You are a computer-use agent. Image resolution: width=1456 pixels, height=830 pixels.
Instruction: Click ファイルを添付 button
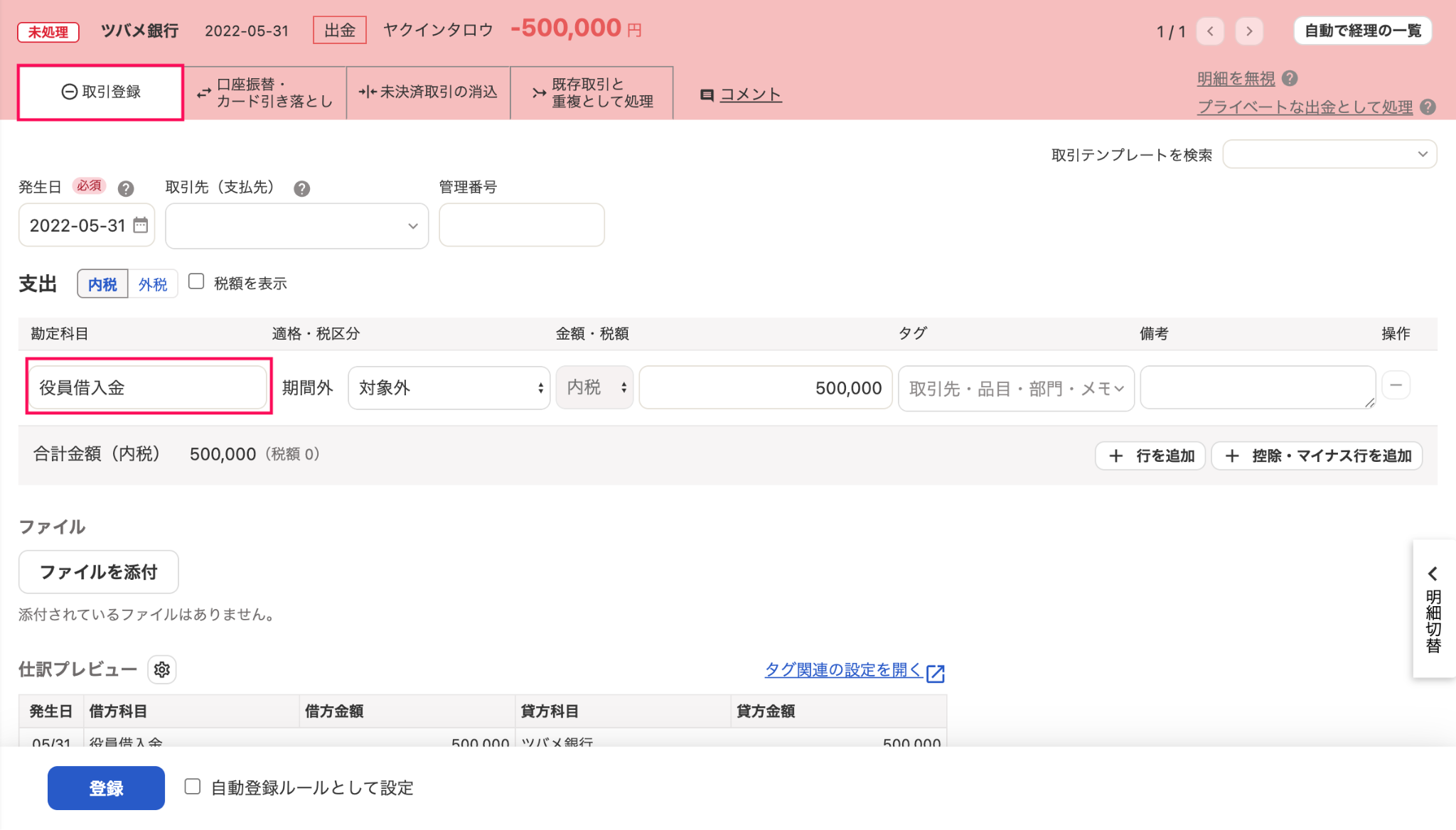[x=98, y=572]
